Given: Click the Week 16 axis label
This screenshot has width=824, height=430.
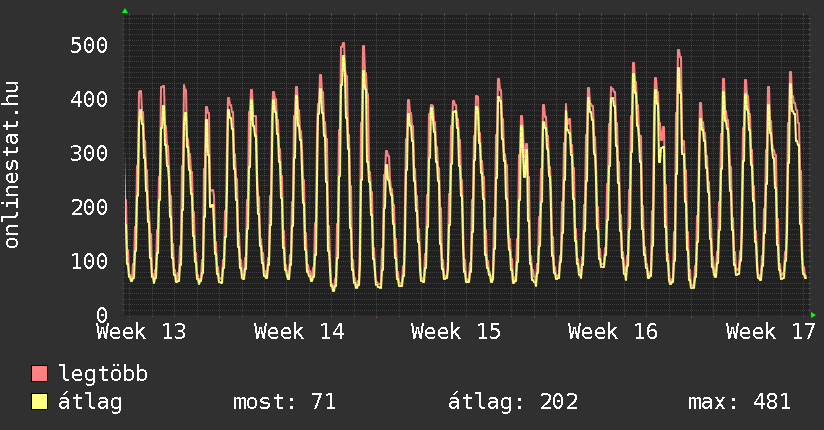Looking at the screenshot, I should pyautogui.click(x=613, y=331).
